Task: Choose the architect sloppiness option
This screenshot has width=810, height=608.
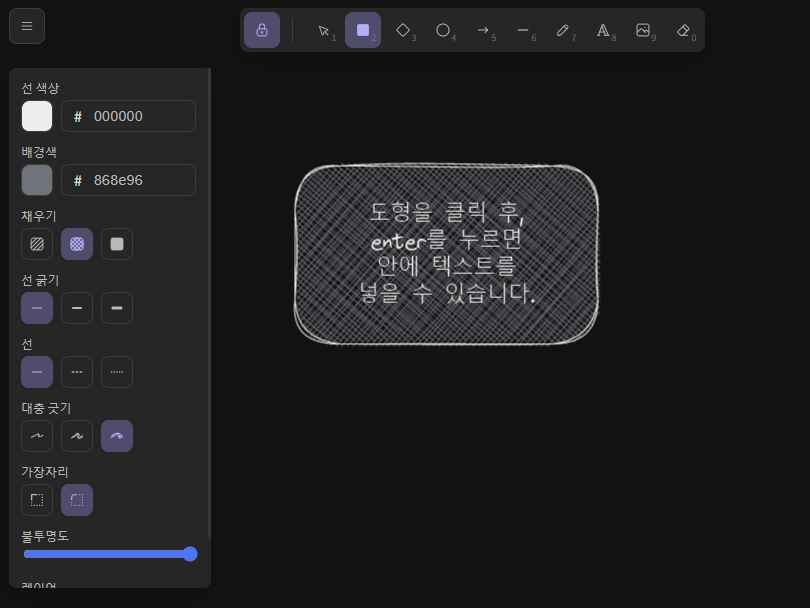Action: tap(37, 435)
